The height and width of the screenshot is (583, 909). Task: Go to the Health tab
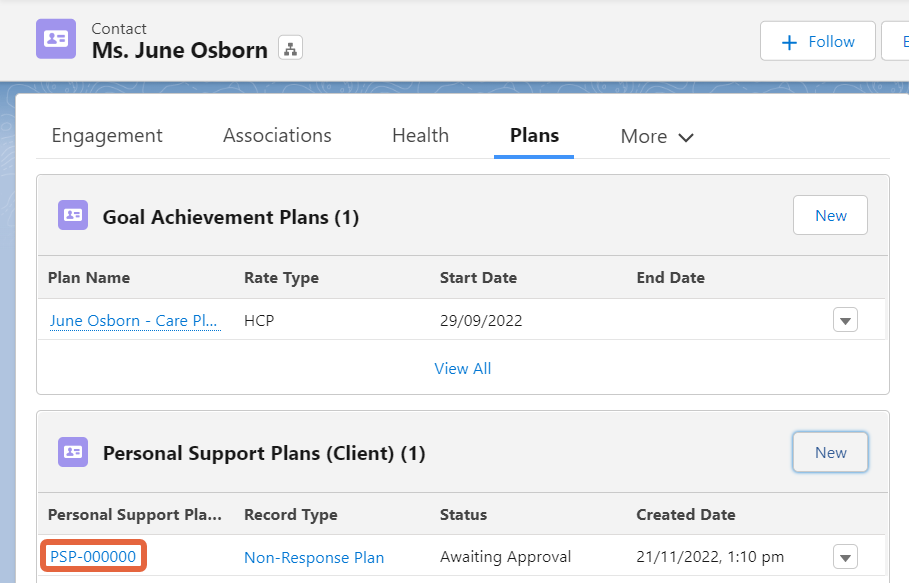[420, 136]
